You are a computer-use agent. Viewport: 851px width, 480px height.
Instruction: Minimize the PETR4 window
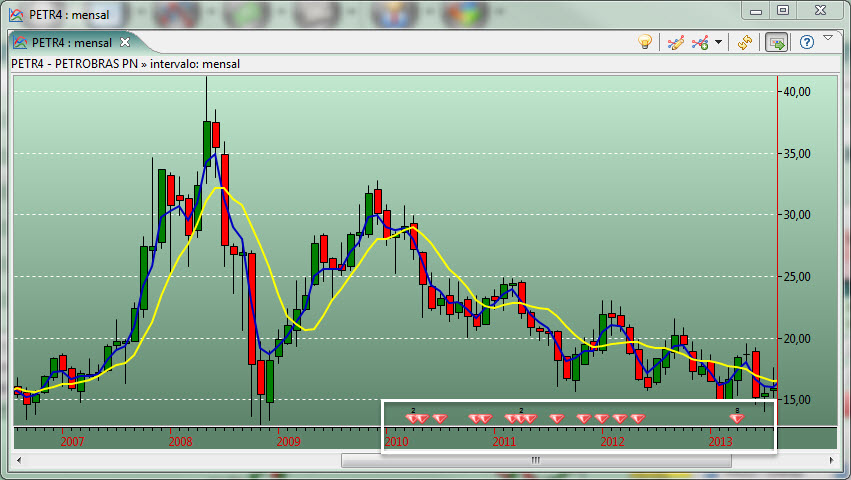pyautogui.click(x=756, y=11)
